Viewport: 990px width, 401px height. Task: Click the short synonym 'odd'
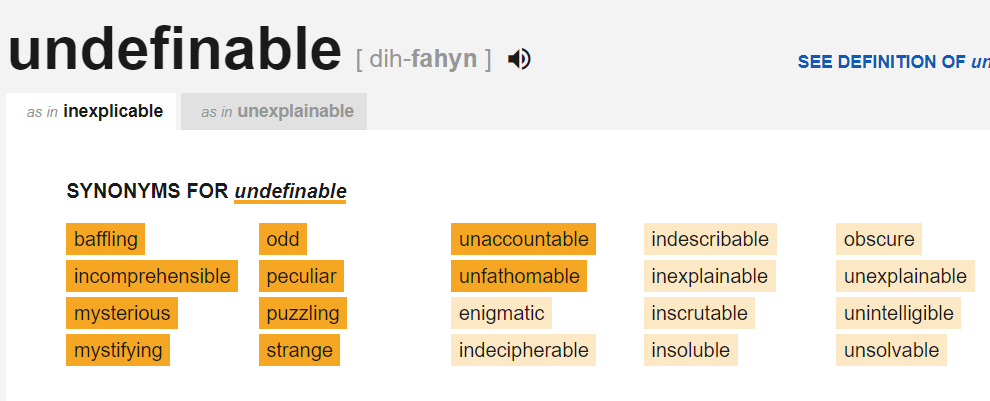point(283,240)
